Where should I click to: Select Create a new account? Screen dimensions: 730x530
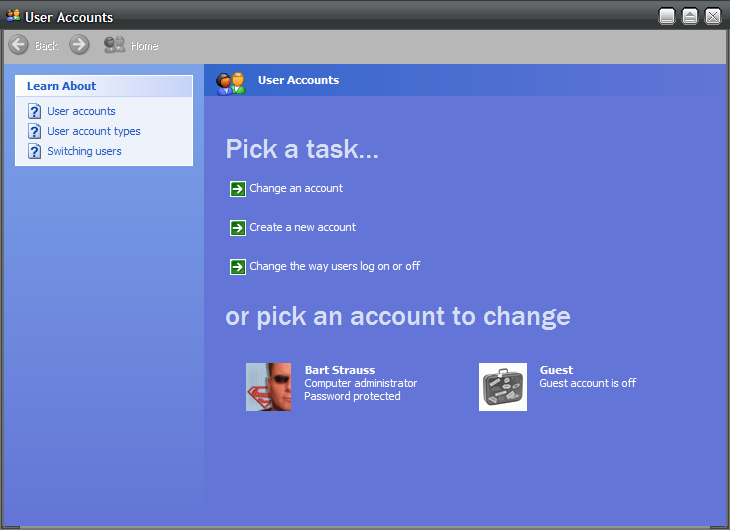(302, 227)
